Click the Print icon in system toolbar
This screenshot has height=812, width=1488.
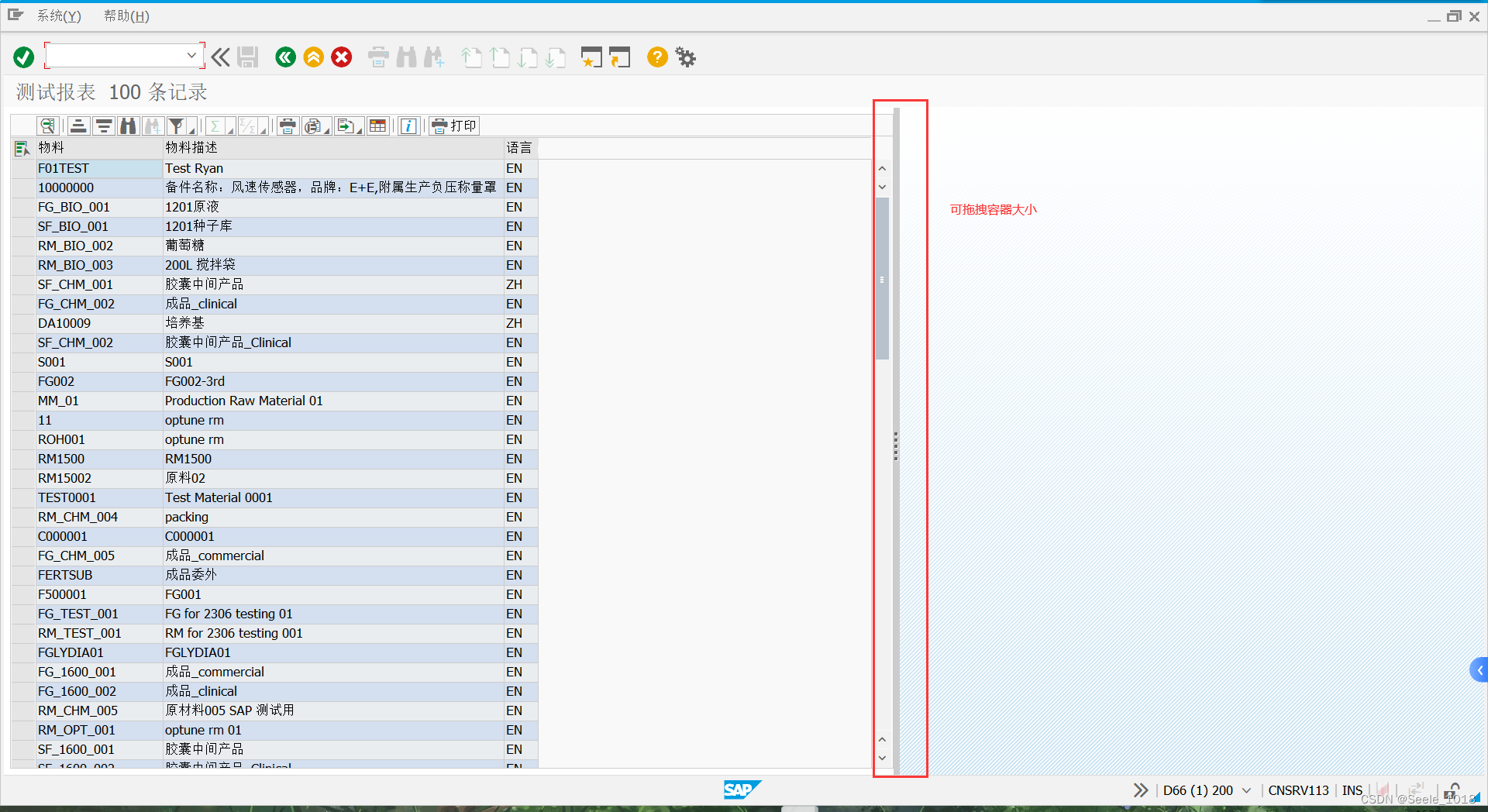[378, 57]
